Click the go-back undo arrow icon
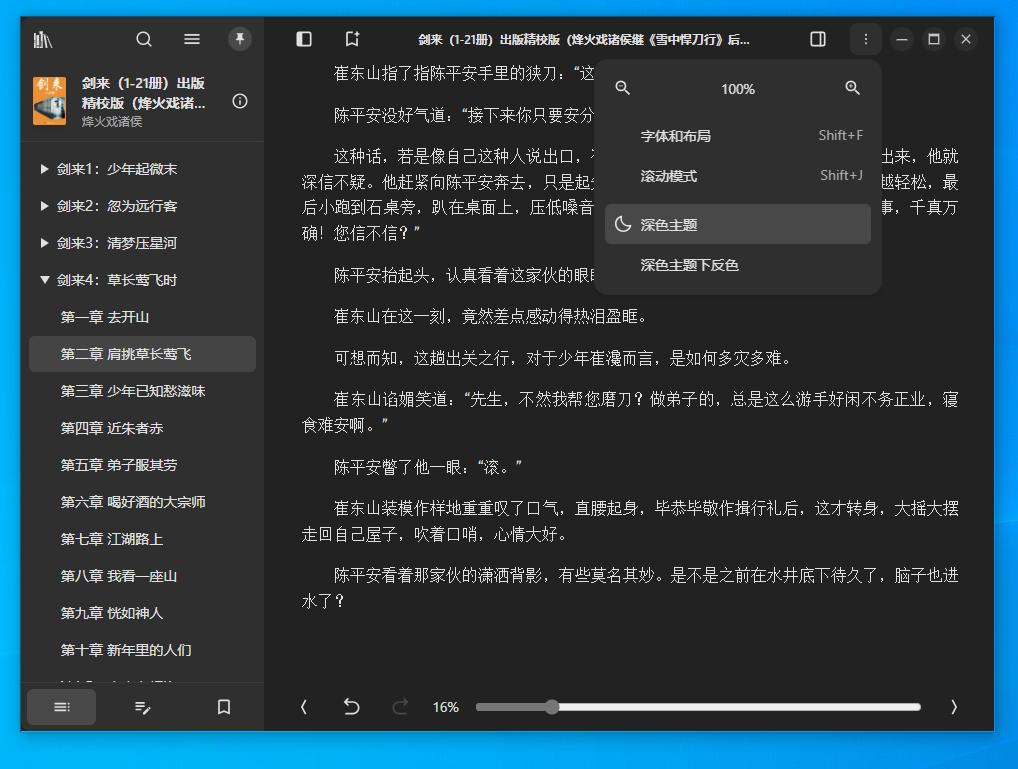The image size is (1018, 769). [352, 707]
